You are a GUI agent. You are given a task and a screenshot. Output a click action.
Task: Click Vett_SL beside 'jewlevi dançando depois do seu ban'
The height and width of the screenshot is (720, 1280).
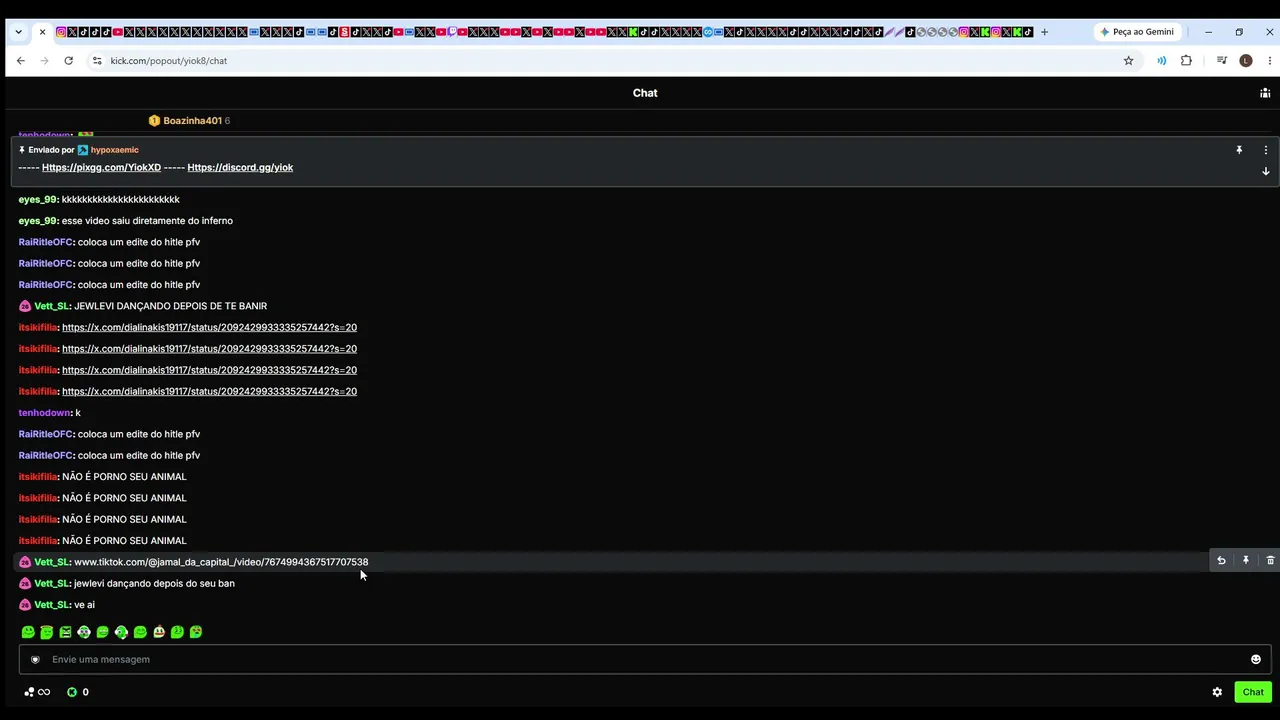[51, 583]
